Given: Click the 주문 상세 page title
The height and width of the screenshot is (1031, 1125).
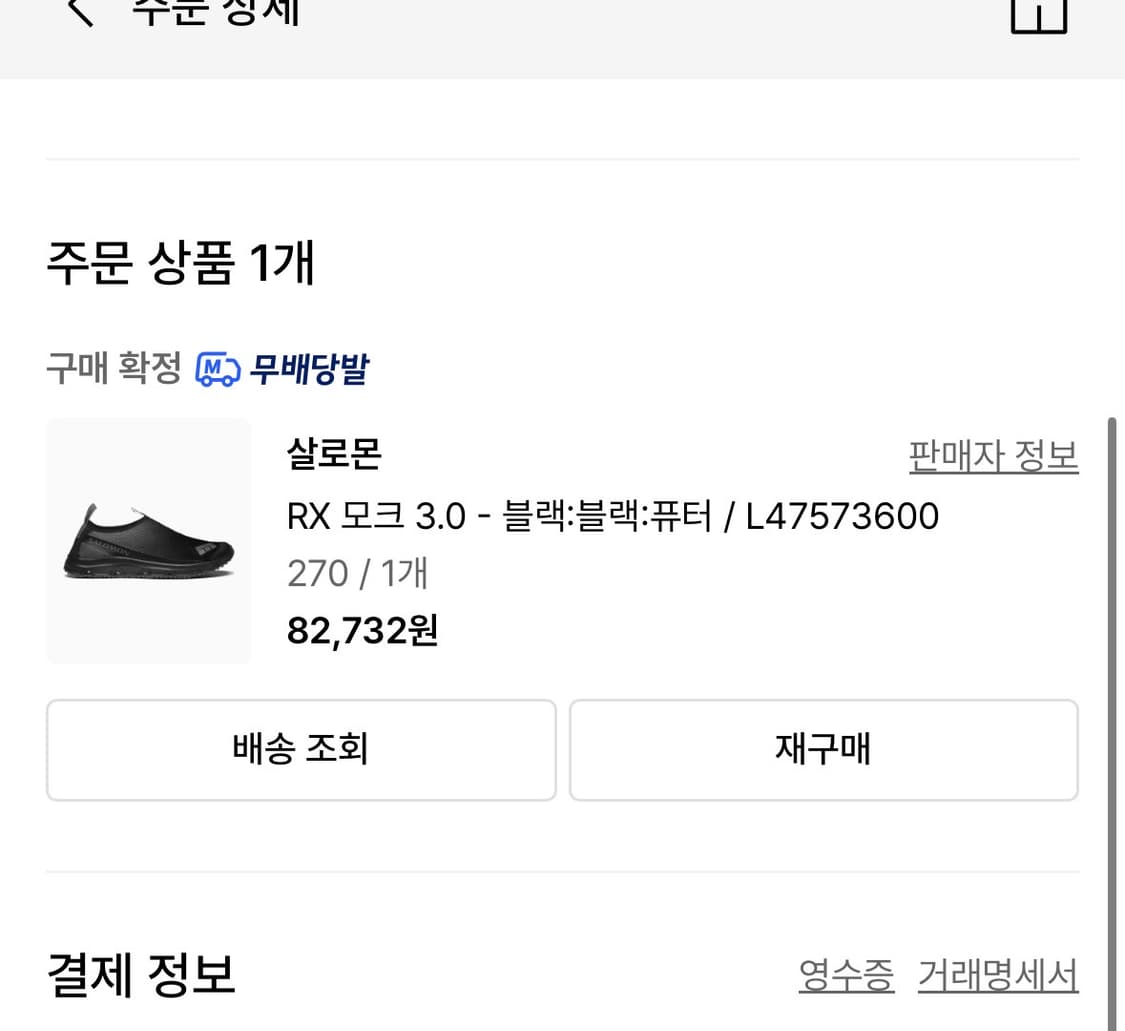Looking at the screenshot, I should pos(215,12).
